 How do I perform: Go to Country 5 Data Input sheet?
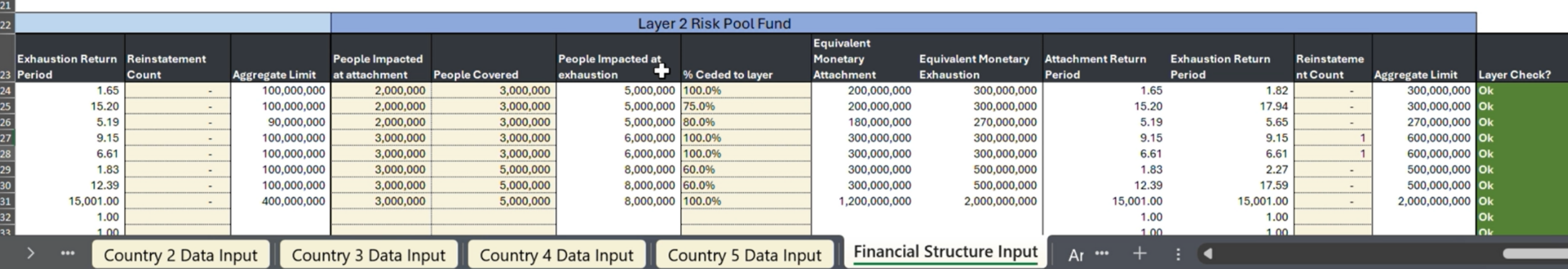(744, 255)
